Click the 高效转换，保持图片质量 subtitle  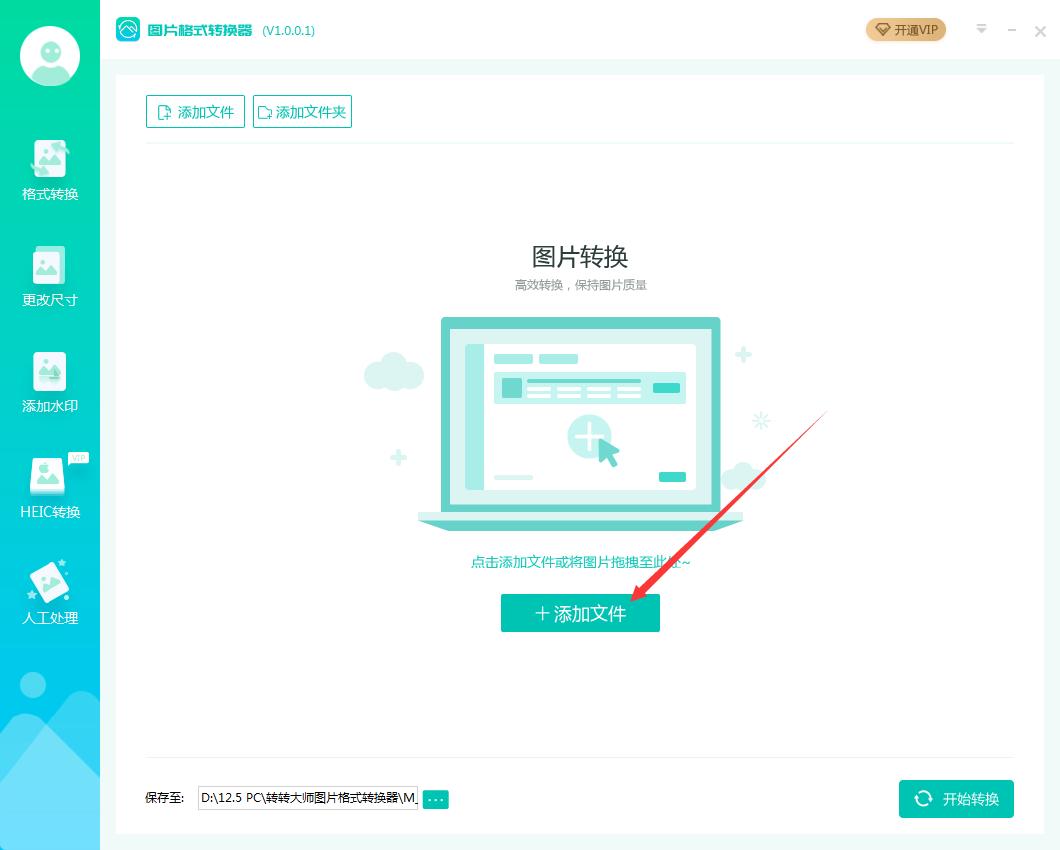[581, 285]
